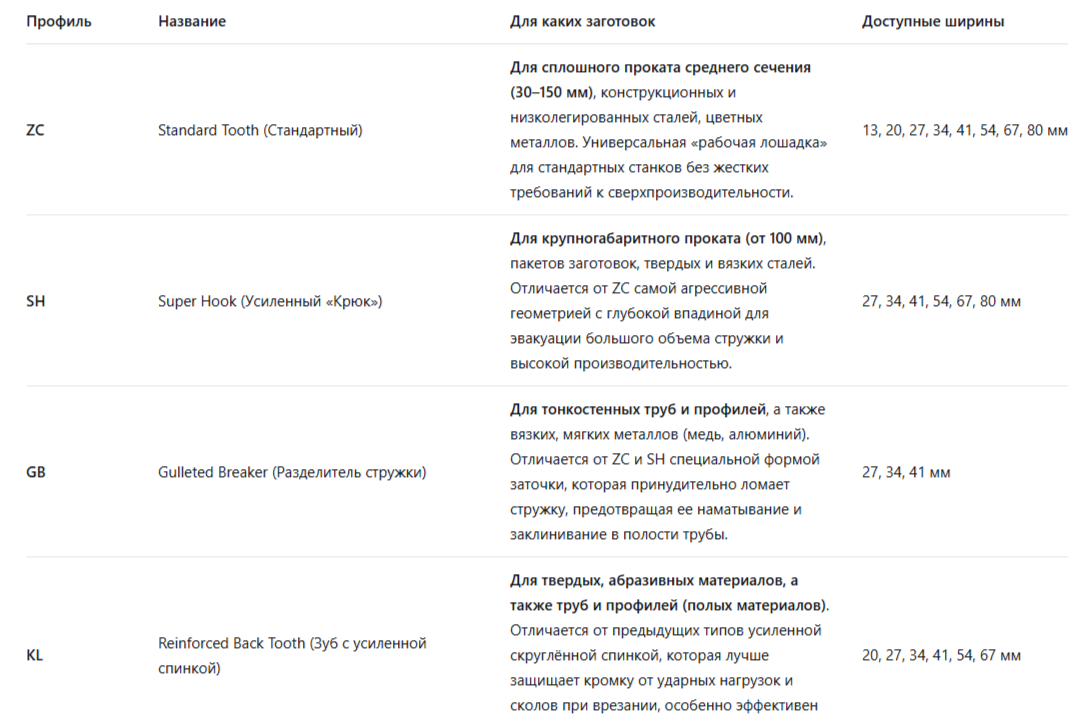Click the Standard Tooth (Стандартный) name

260,130
